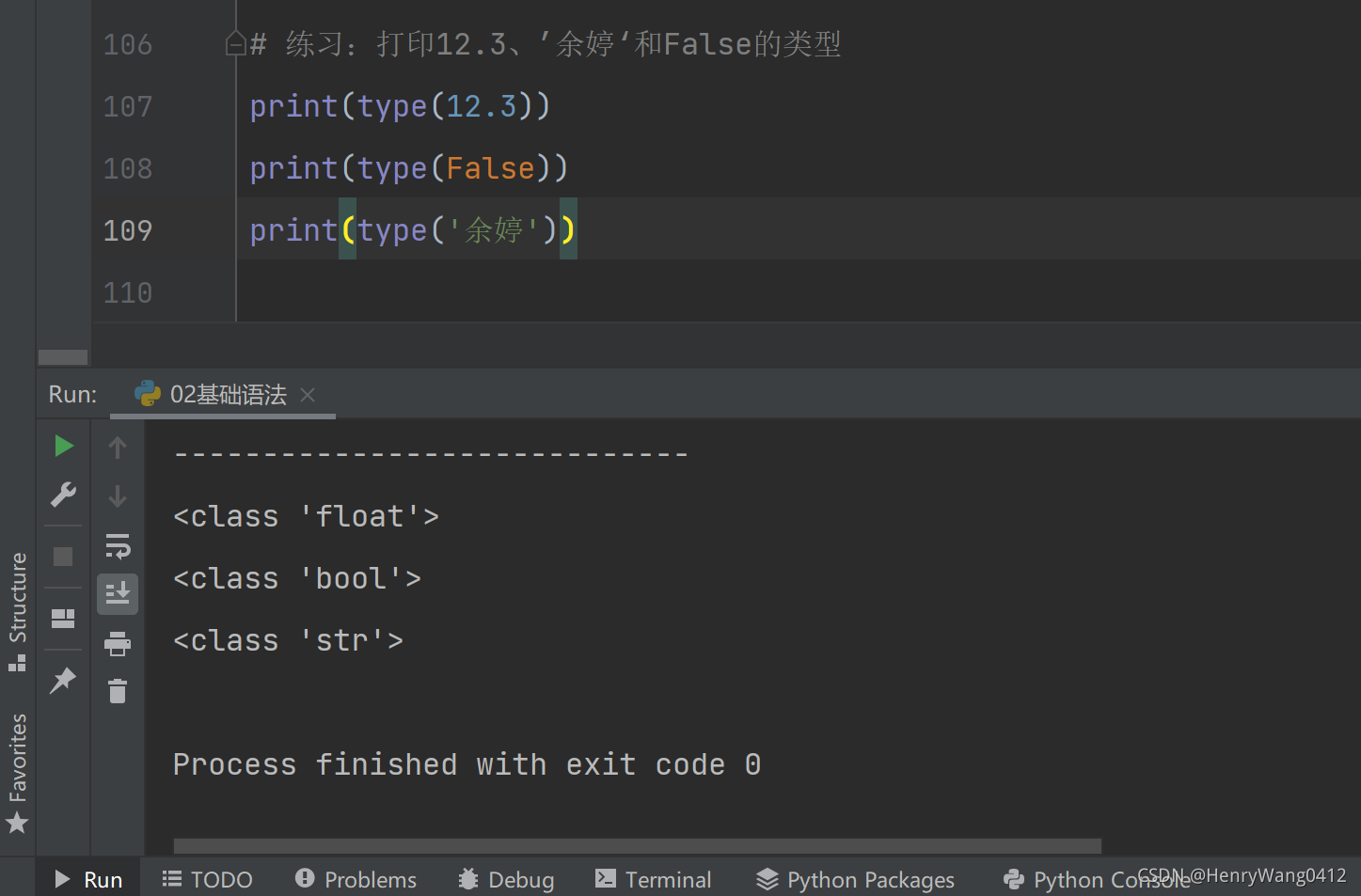Click the dashed separator output line
The width and height of the screenshot is (1361, 896).
coord(431,454)
